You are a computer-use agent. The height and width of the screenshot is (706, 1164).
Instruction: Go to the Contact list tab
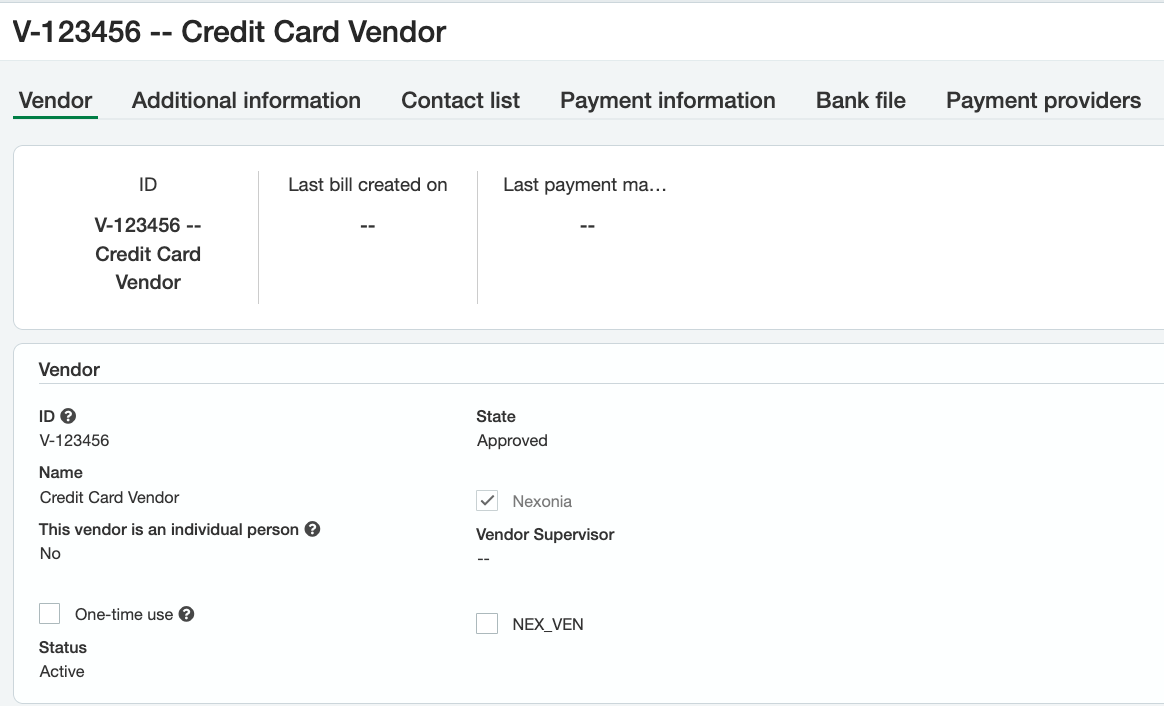pyautogui.click(x=460, y=101)
